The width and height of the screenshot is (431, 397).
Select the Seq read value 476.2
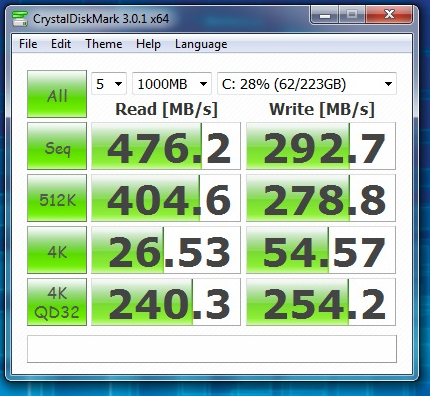point(166,146)
